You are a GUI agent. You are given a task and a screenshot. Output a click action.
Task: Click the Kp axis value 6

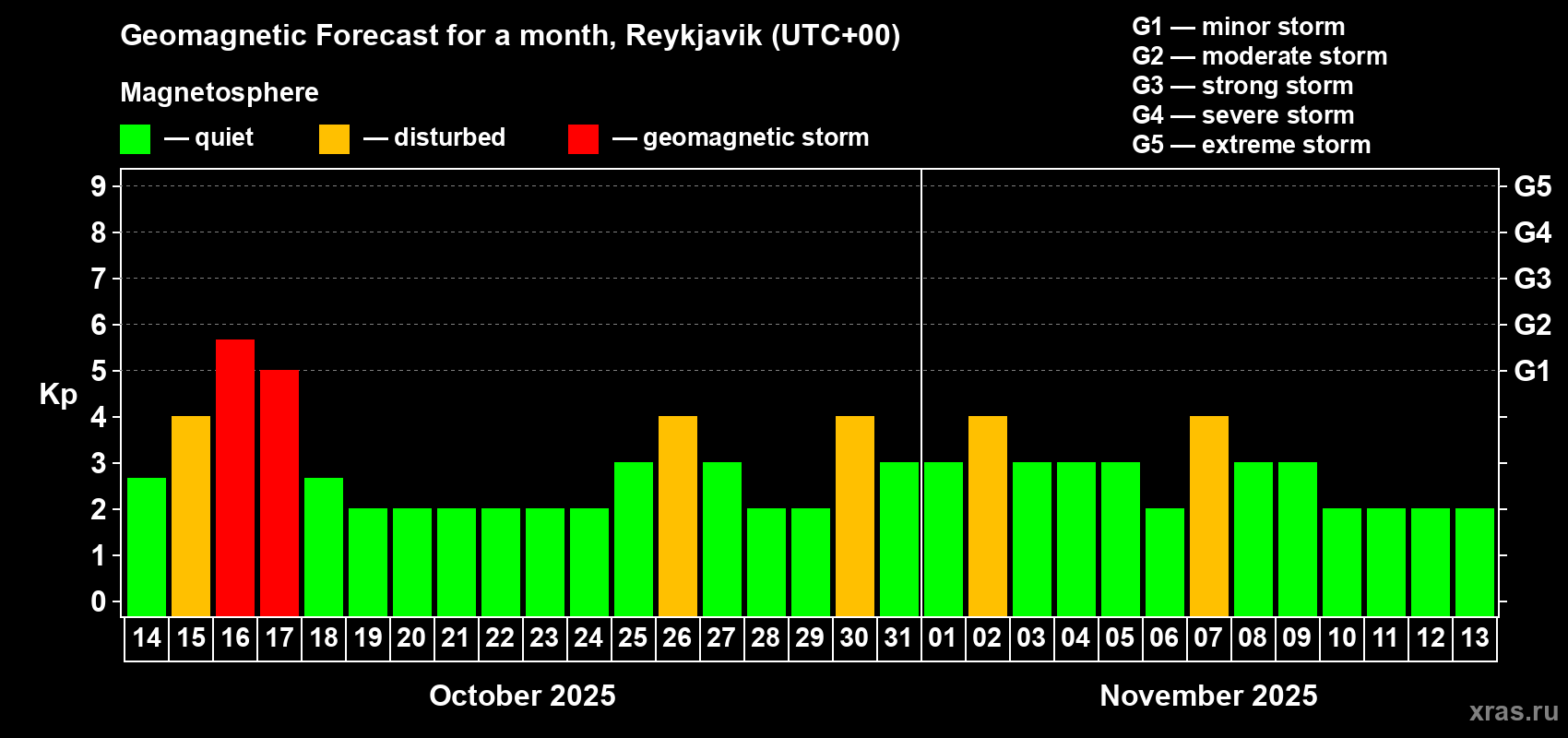[x=99, y=325]
